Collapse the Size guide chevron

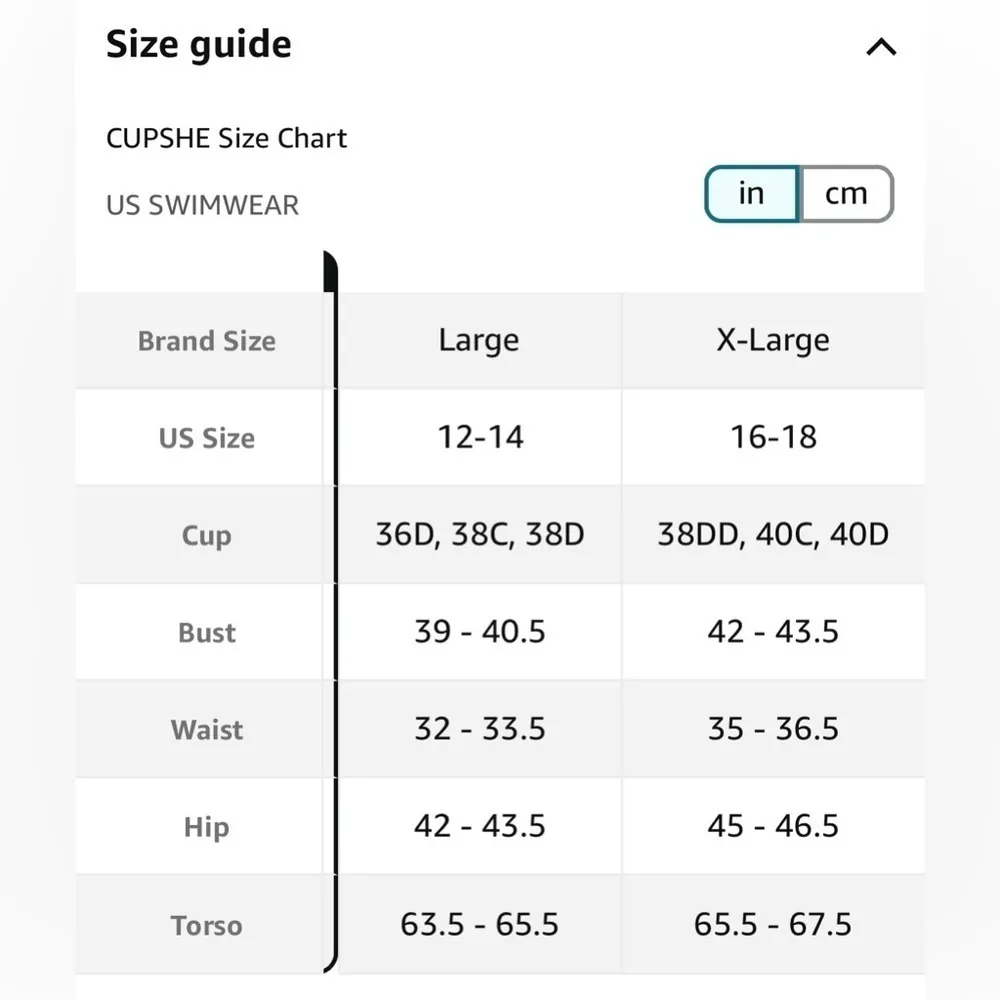click(881, 47)
